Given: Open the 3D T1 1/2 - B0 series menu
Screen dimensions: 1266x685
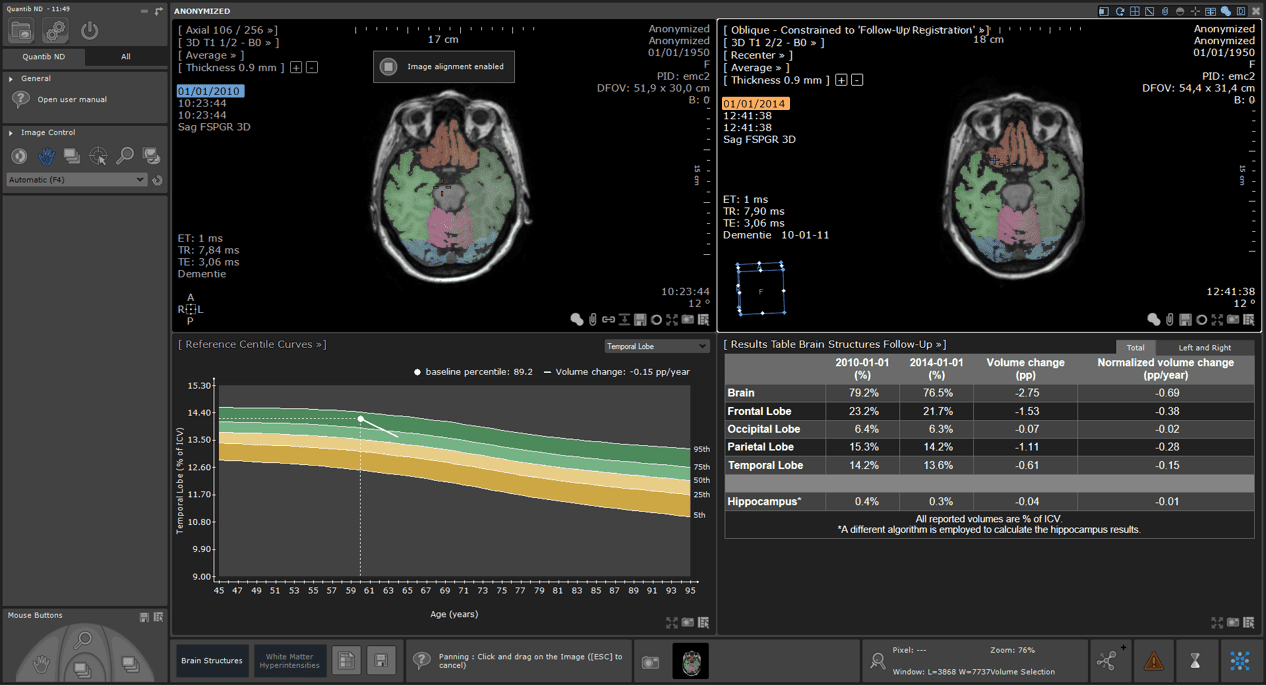Looking at the screenshot, I should point(228,43).
